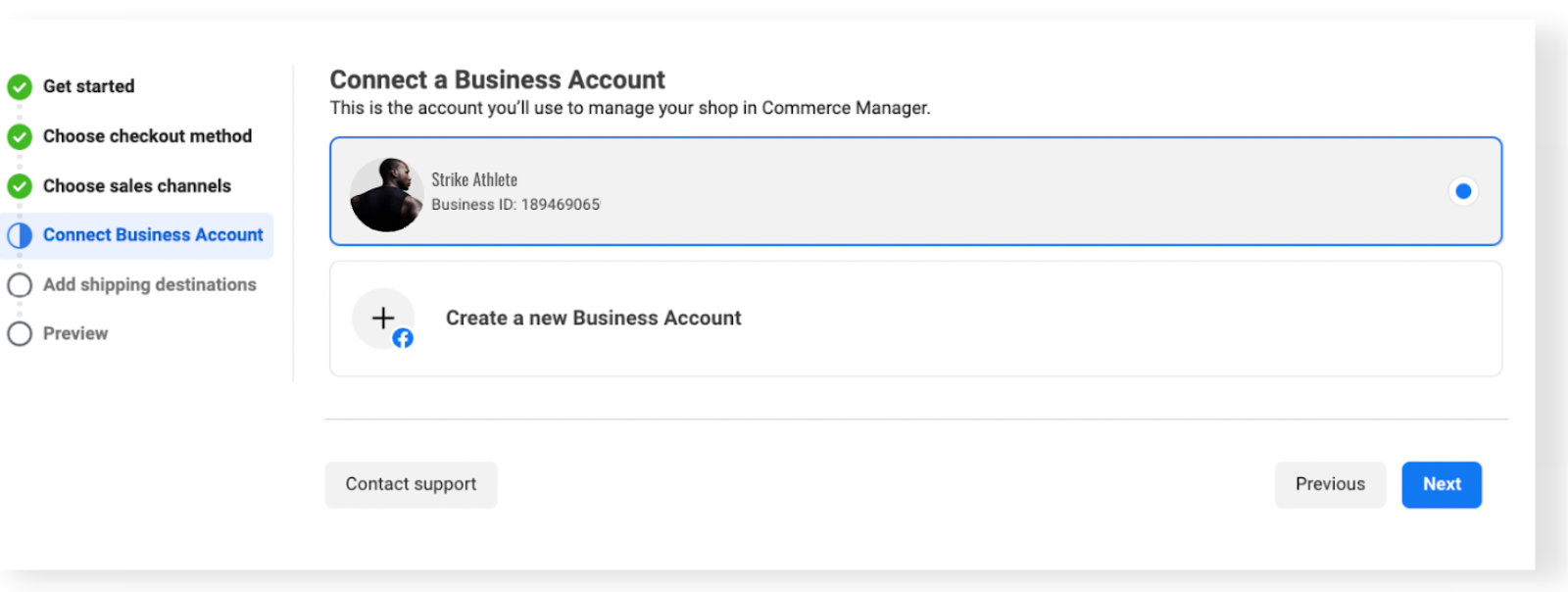Viewport: 1568px width, 592px height.
Task: Click the checkmark icon for Choose checkout method
Action: [20, 137]
